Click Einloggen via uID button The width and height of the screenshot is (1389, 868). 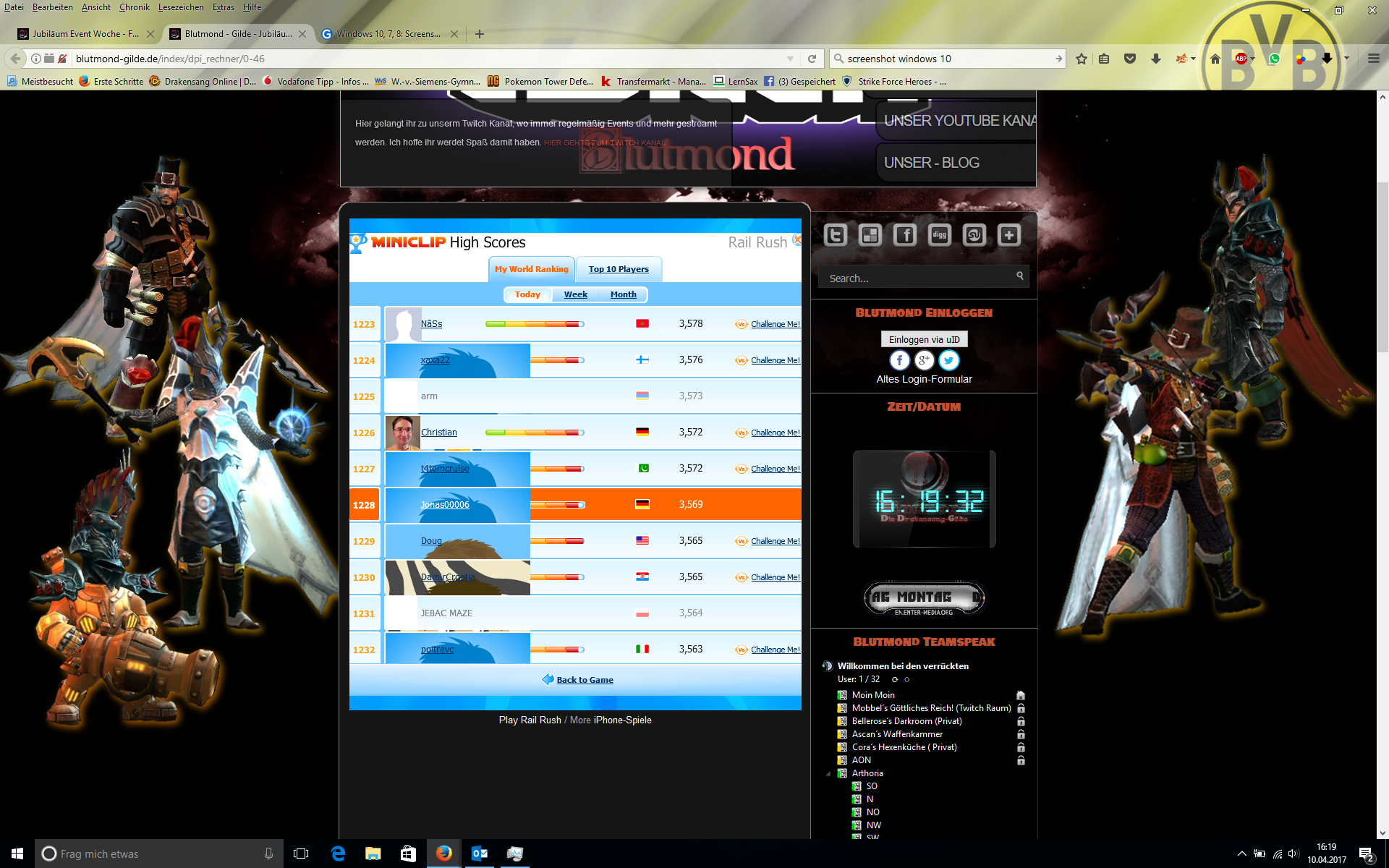tap(924, 339)
